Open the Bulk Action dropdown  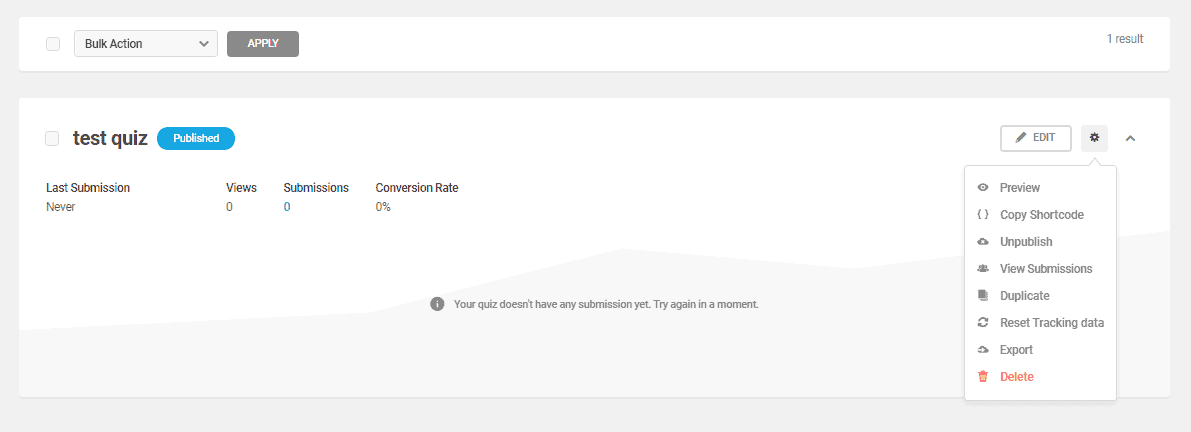point(146,44)
